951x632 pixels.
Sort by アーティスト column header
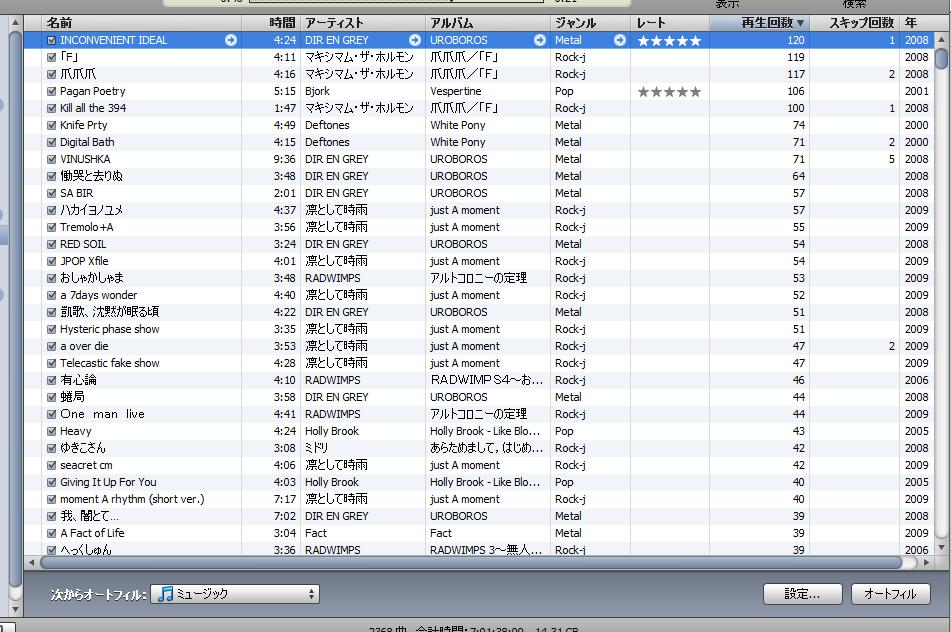(x=363, y=23)
